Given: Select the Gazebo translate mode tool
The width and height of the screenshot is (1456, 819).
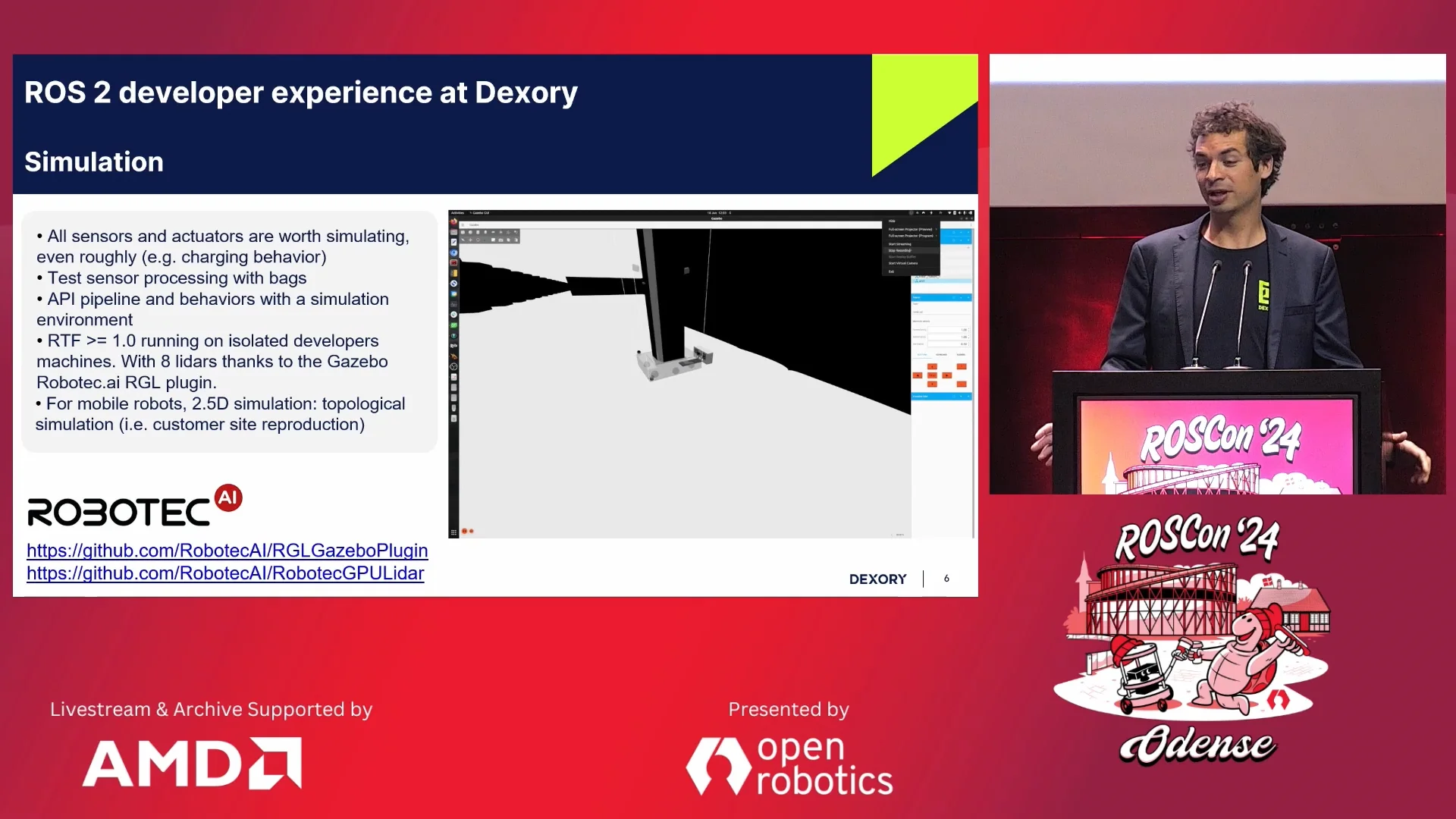Looking at the screenshot, I should [x=470, y=240].
